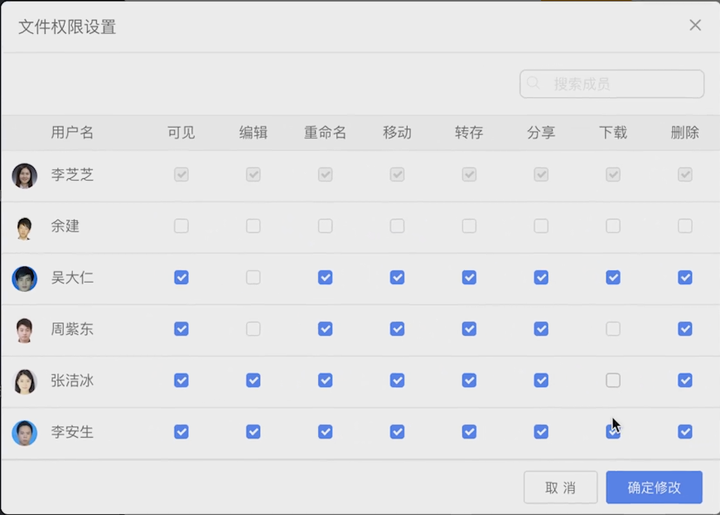Screen dimensions: 720x515
Task: Click the name 周紫东
Action: tap(72, 329)
